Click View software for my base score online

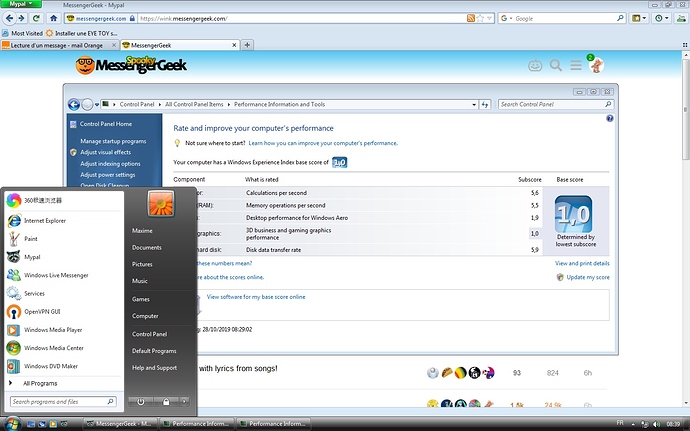click(256, 297)
